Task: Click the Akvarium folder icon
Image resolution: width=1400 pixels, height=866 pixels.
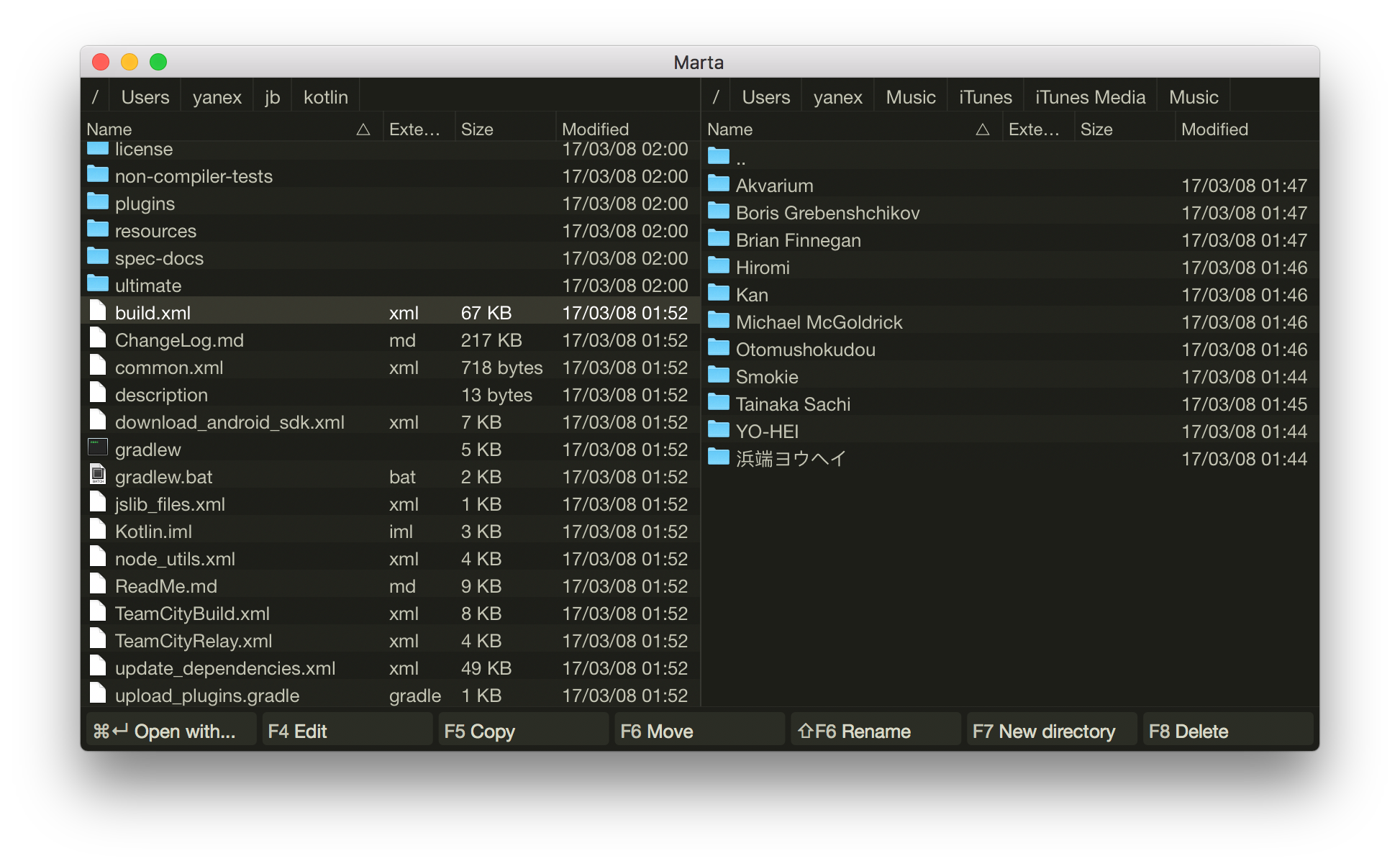Action: pos(718,183)
